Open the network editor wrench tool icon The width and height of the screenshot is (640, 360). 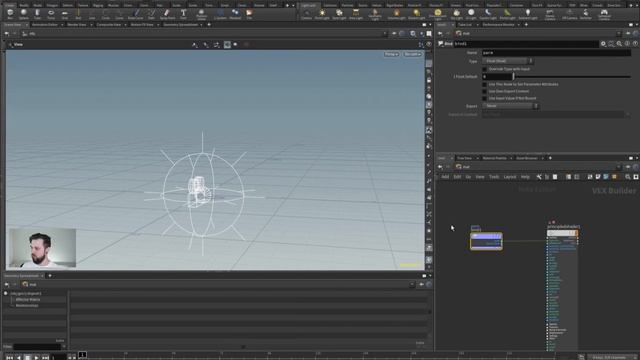point(539,177)
